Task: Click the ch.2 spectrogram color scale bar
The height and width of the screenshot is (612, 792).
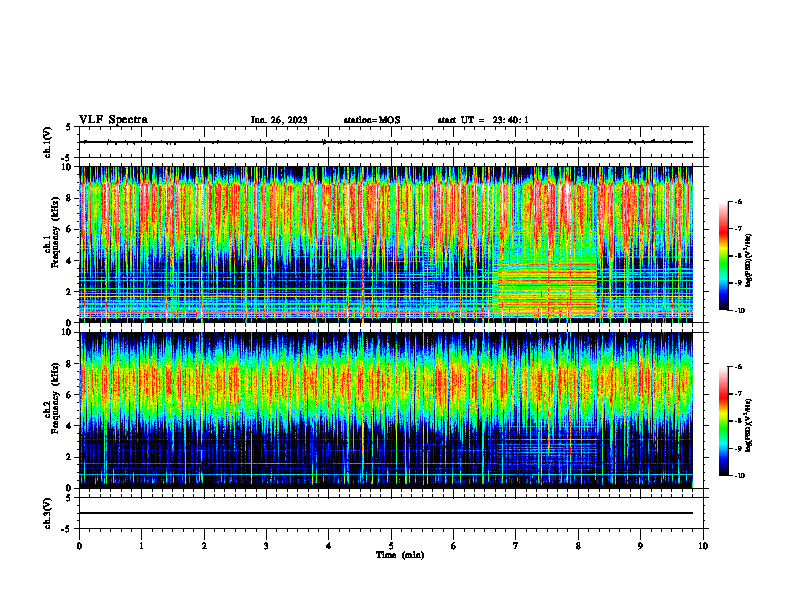Action: pyautogui.click(x=723, y=421)
